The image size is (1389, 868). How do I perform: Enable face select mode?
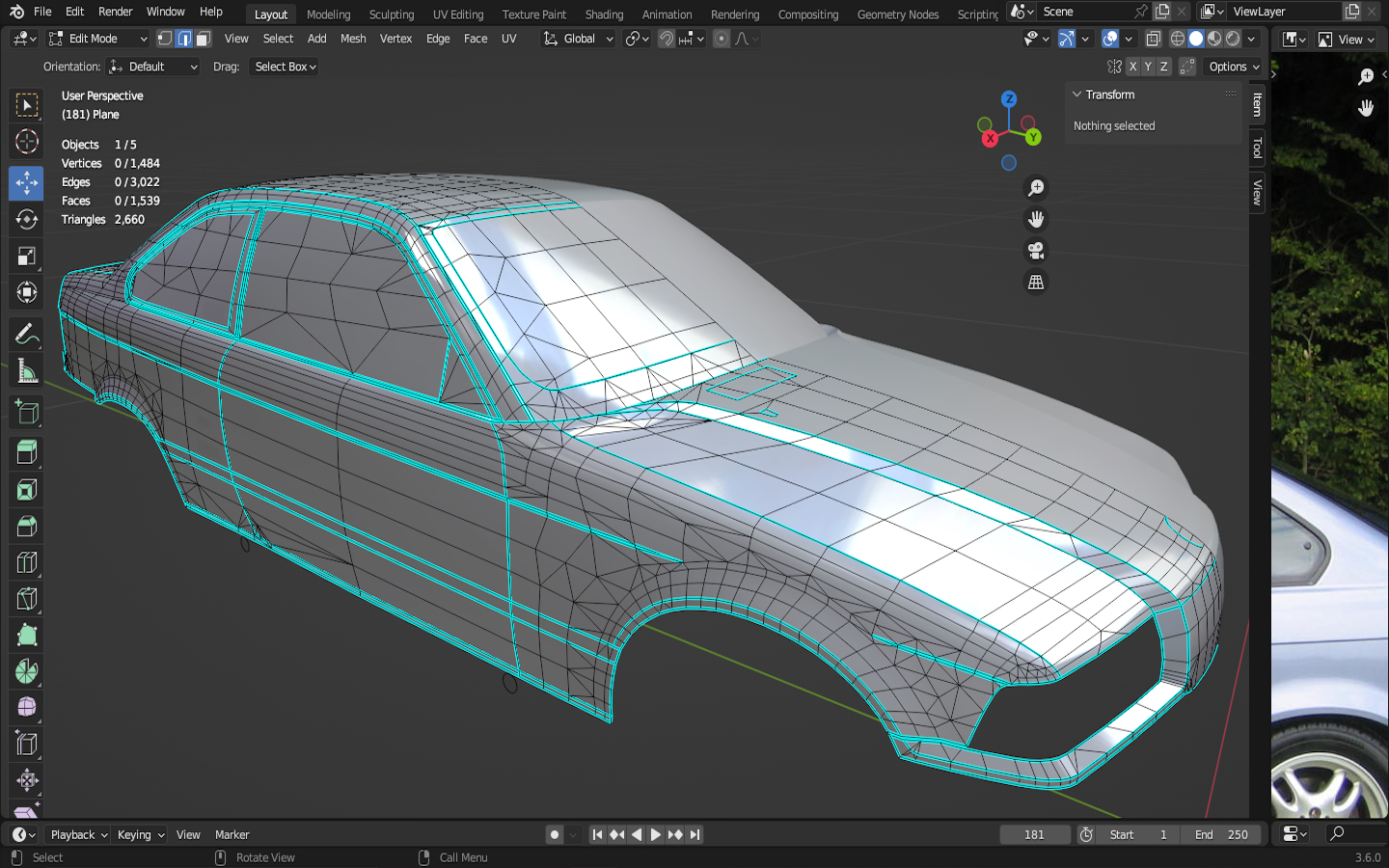pyautogui.click(x=203, y=39)
